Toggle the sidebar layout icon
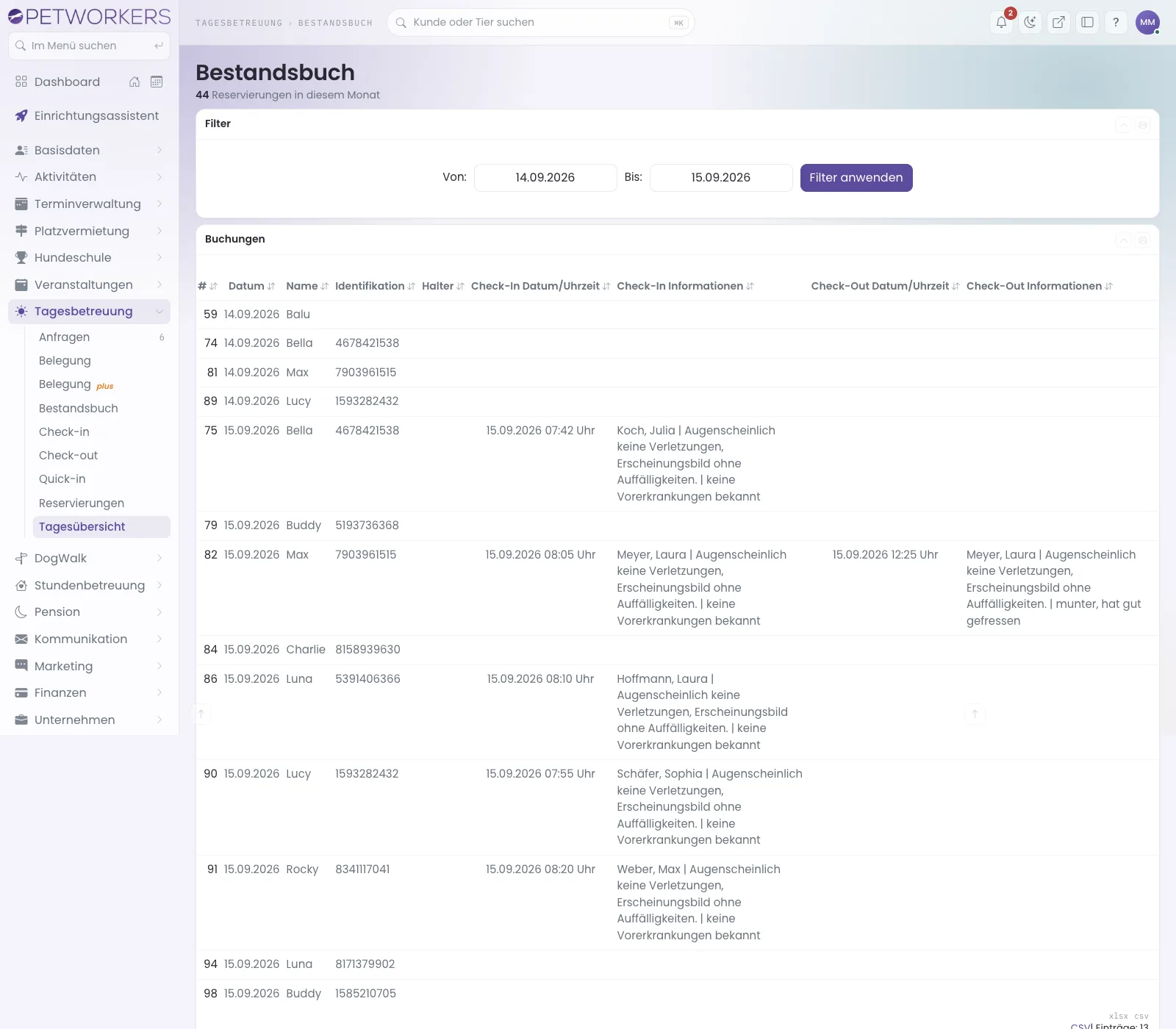This screenshot has width=1176, height=1029. coord(1087,22)
